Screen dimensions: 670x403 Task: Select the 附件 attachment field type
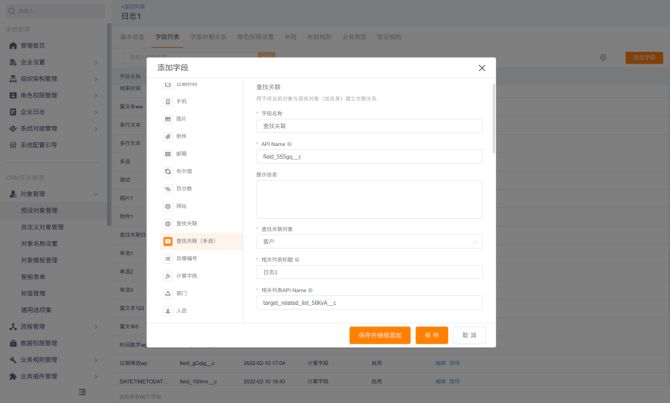point(182,136)
